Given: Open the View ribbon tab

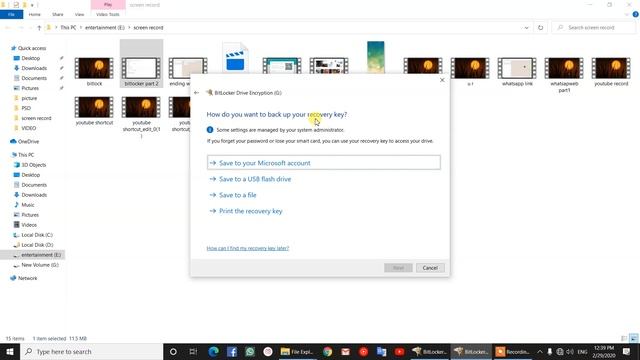Looking at the screenshot, I should pos(79,14).
